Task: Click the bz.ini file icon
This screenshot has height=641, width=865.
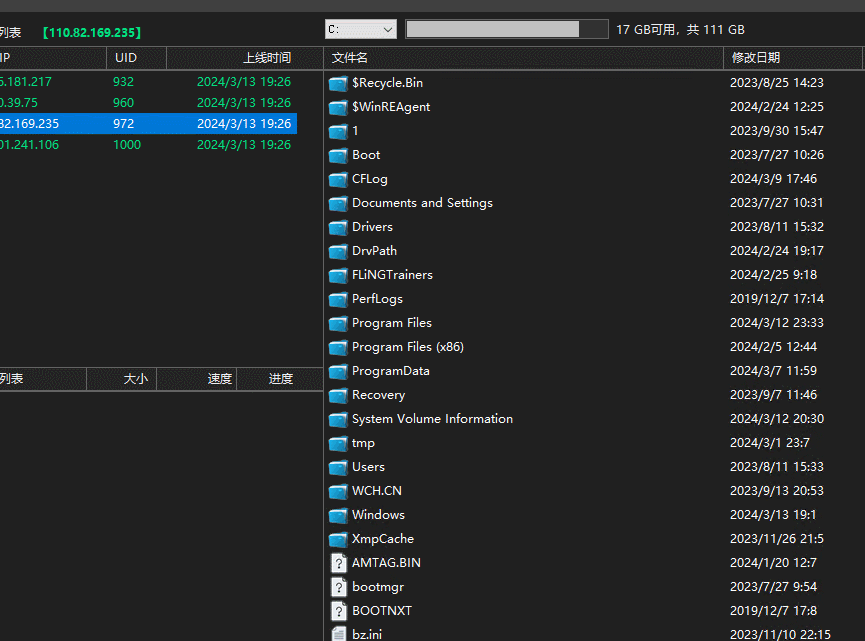Action: coord(338,634)
